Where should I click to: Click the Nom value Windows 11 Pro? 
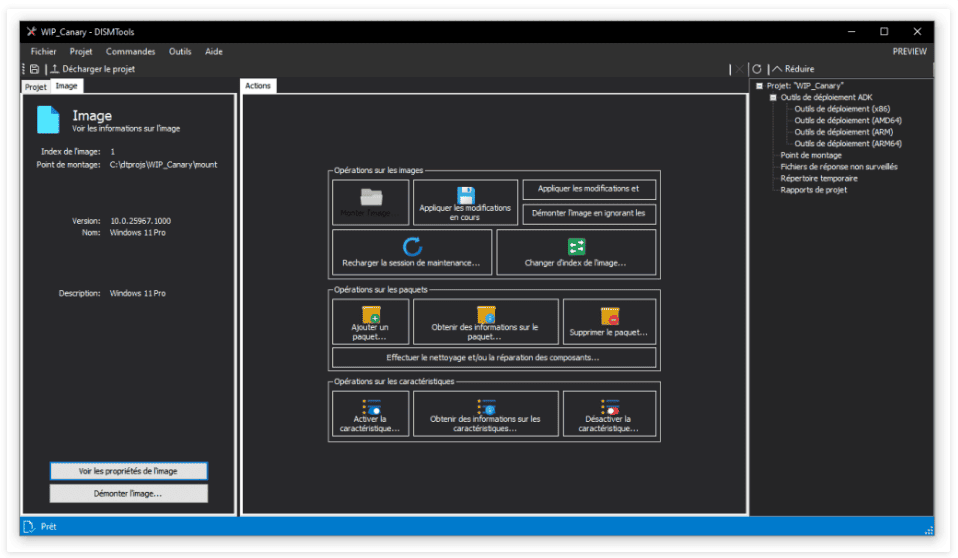pos(137,232)
